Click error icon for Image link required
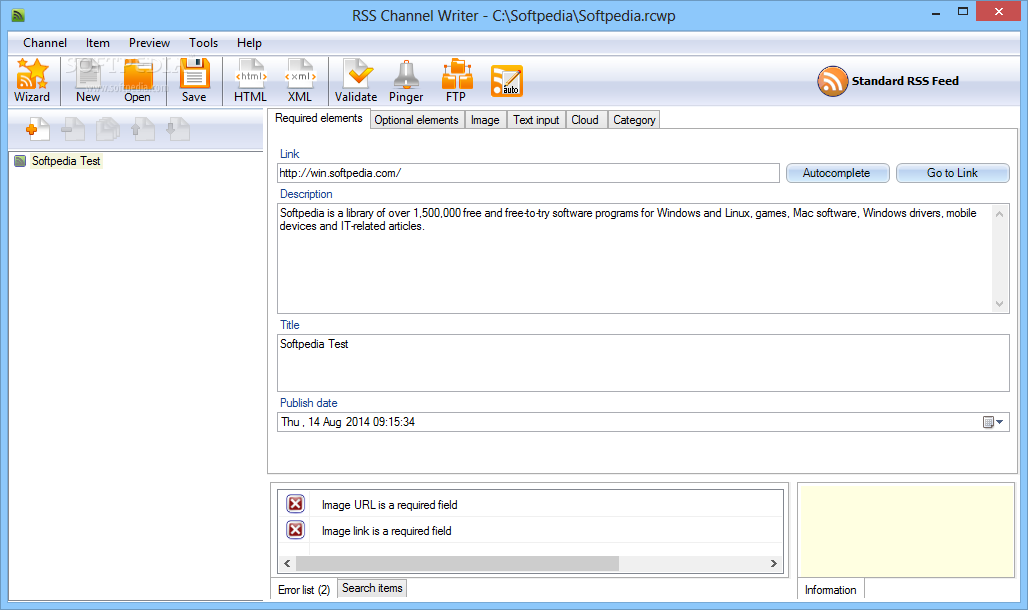The width and height of the screenshot is (1028, 610). pos(296,530)
